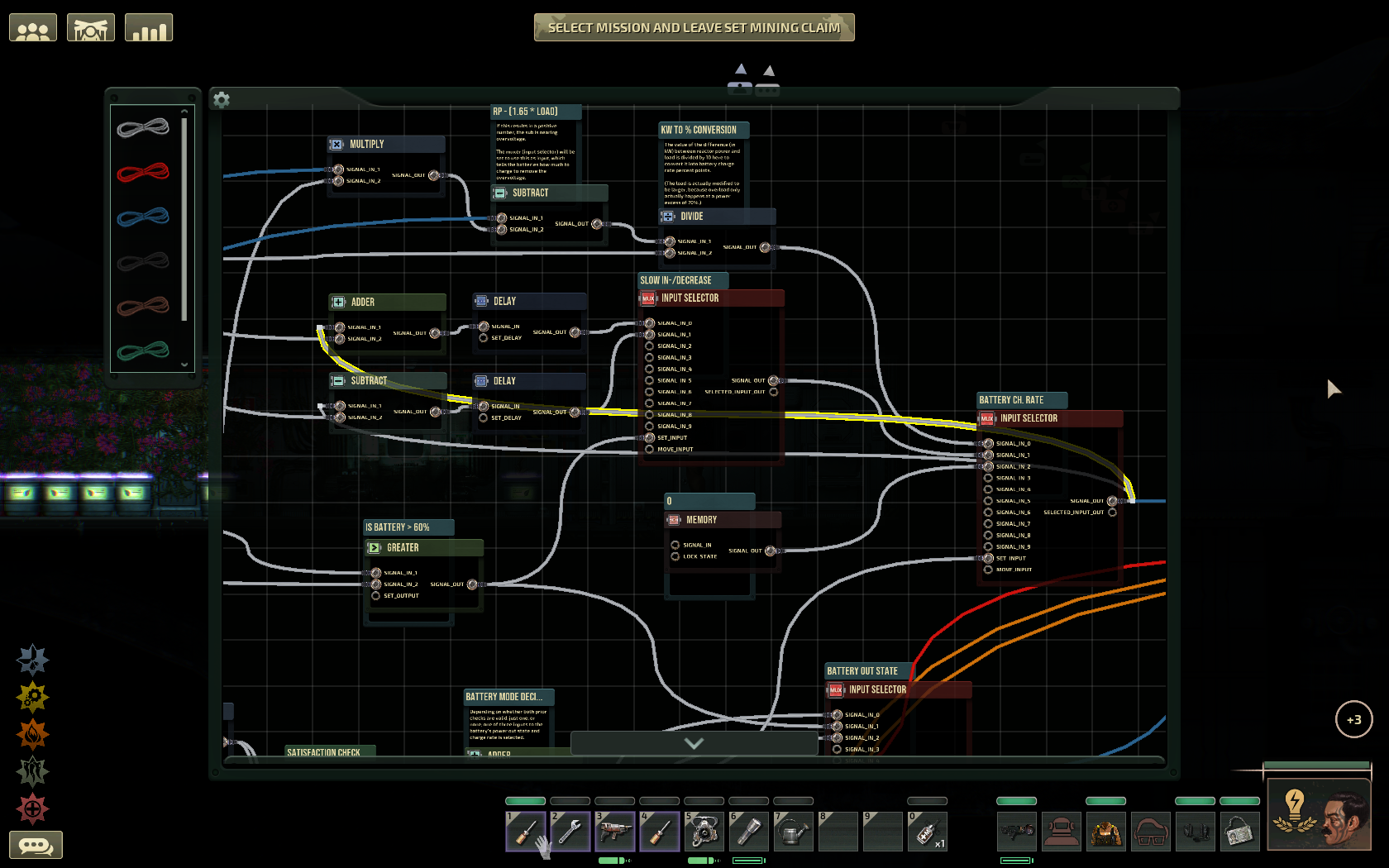This screenshot has height=868, width=1389.
Task: Click the glasses-shaped equipment slot
Action: click(1151, 831)
